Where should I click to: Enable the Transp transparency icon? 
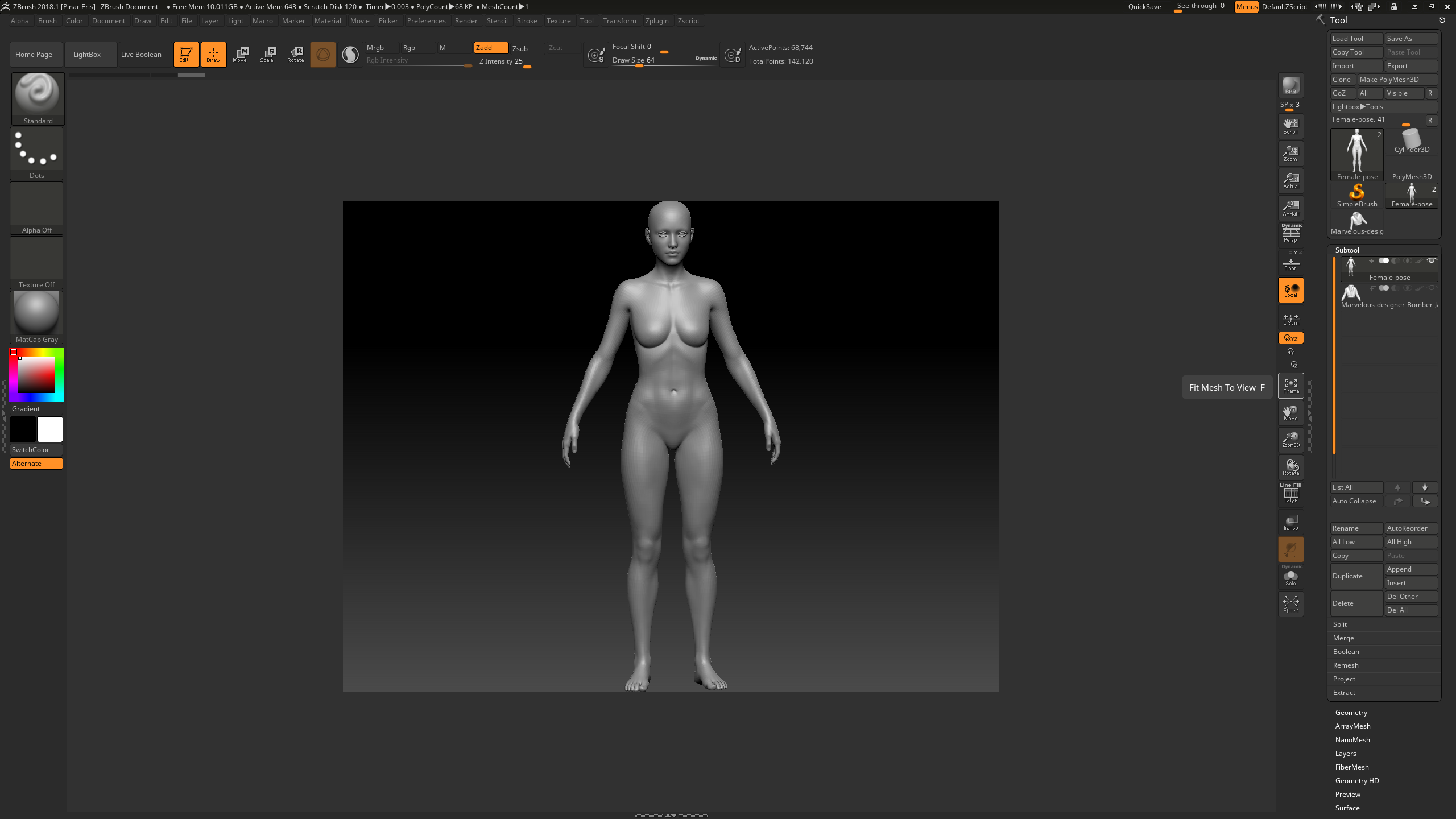click(1290, 522)
